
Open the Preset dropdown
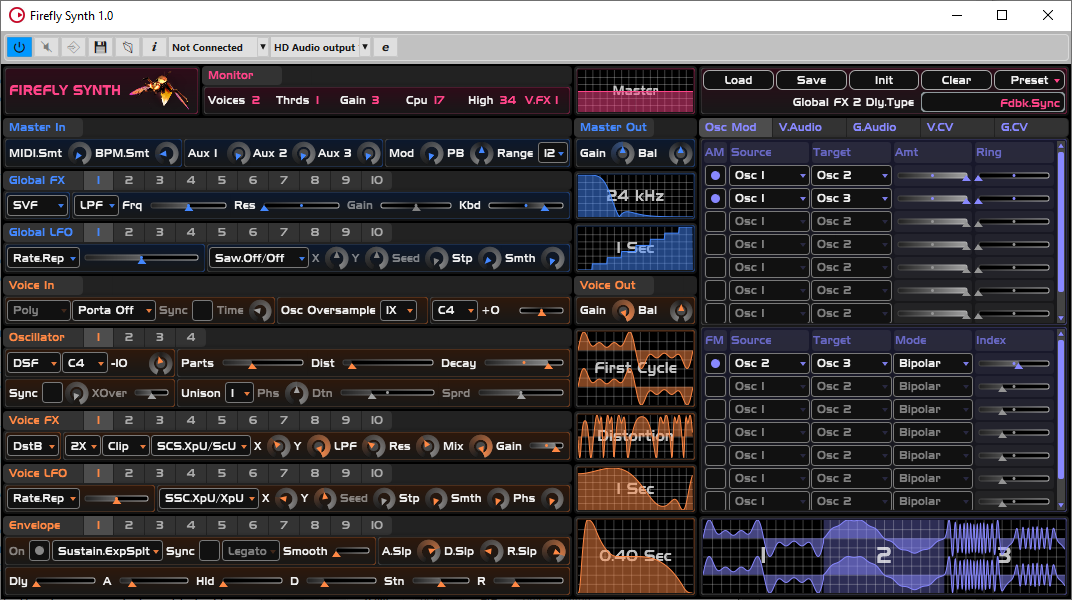(1029, 81)
